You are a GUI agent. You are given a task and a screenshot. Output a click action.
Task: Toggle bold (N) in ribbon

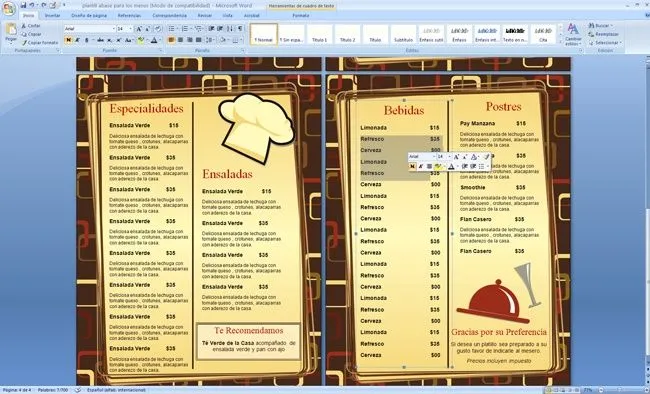(x=68, y=40)
